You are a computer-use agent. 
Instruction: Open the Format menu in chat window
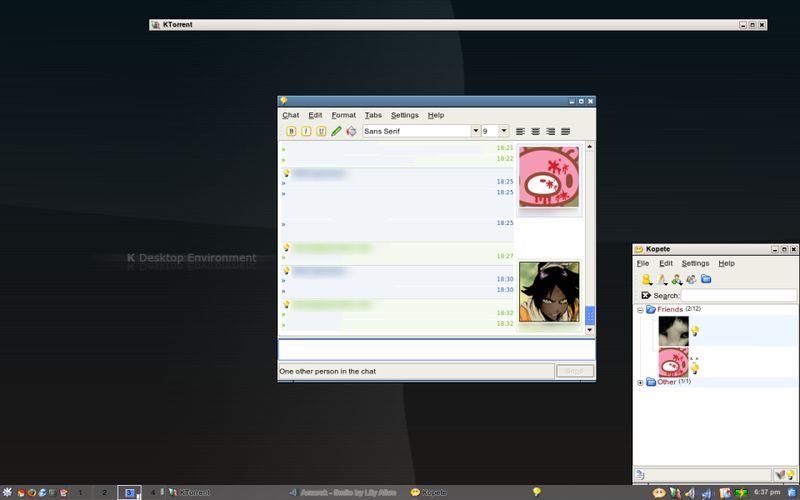(x=343, y=115)
